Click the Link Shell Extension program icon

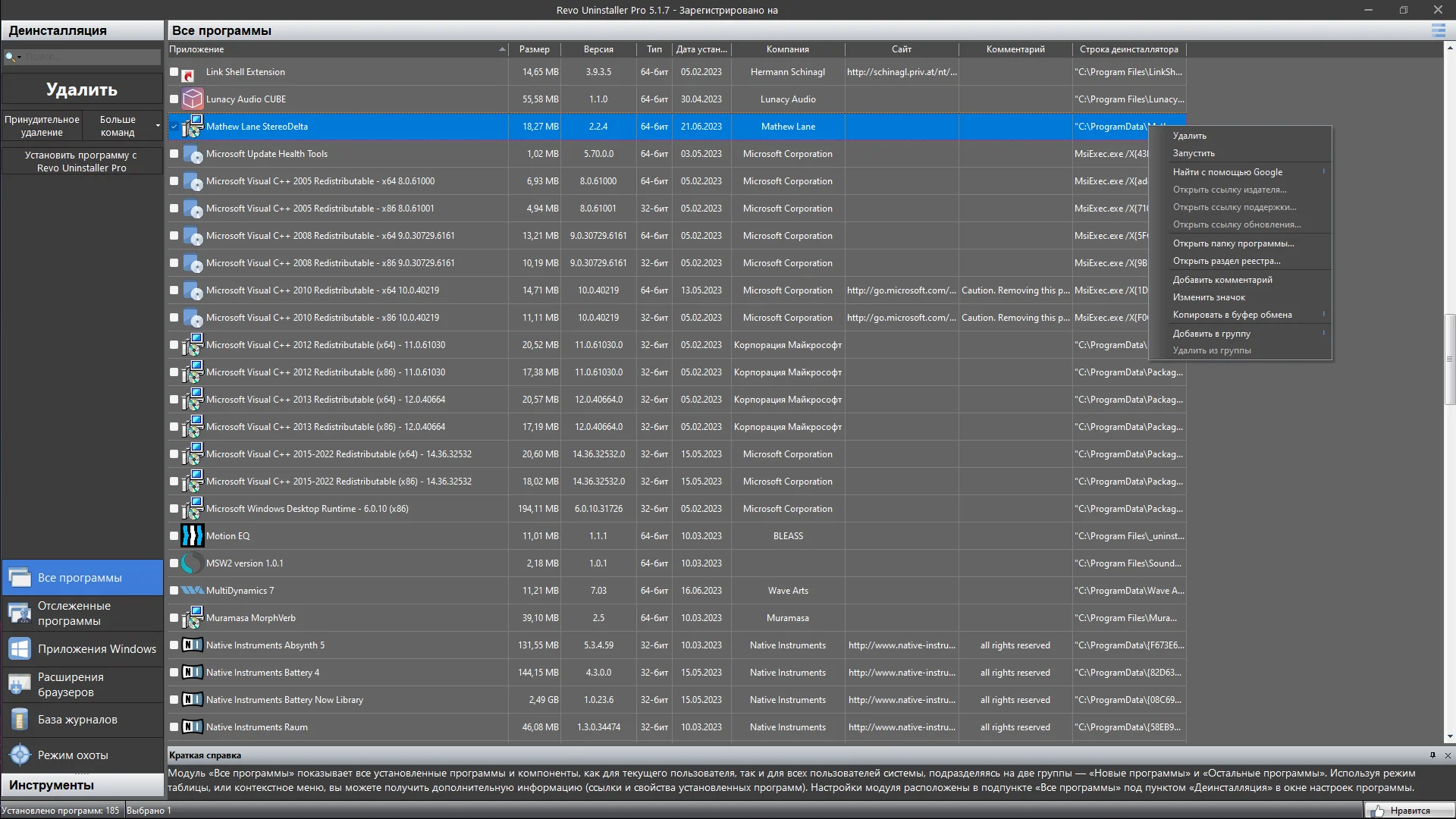click(189, 75)
